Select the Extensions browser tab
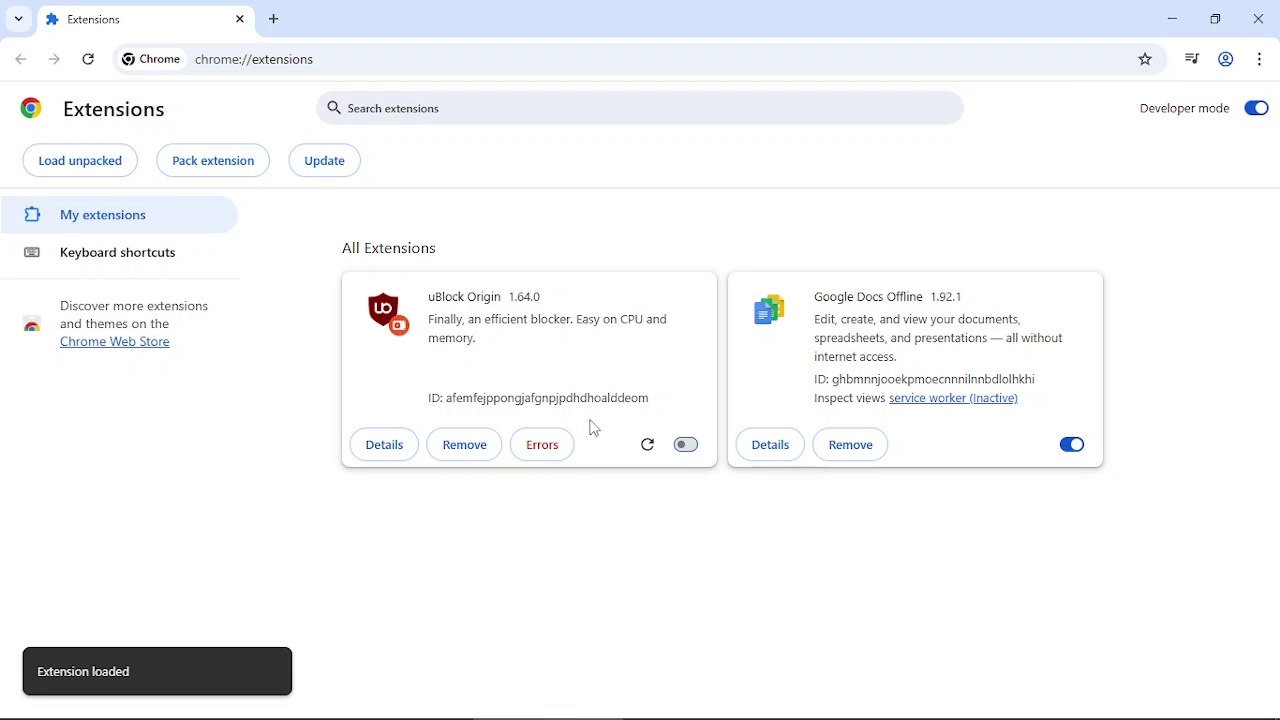The width and height of the screenshot is (1280, 720). [144, 19]
